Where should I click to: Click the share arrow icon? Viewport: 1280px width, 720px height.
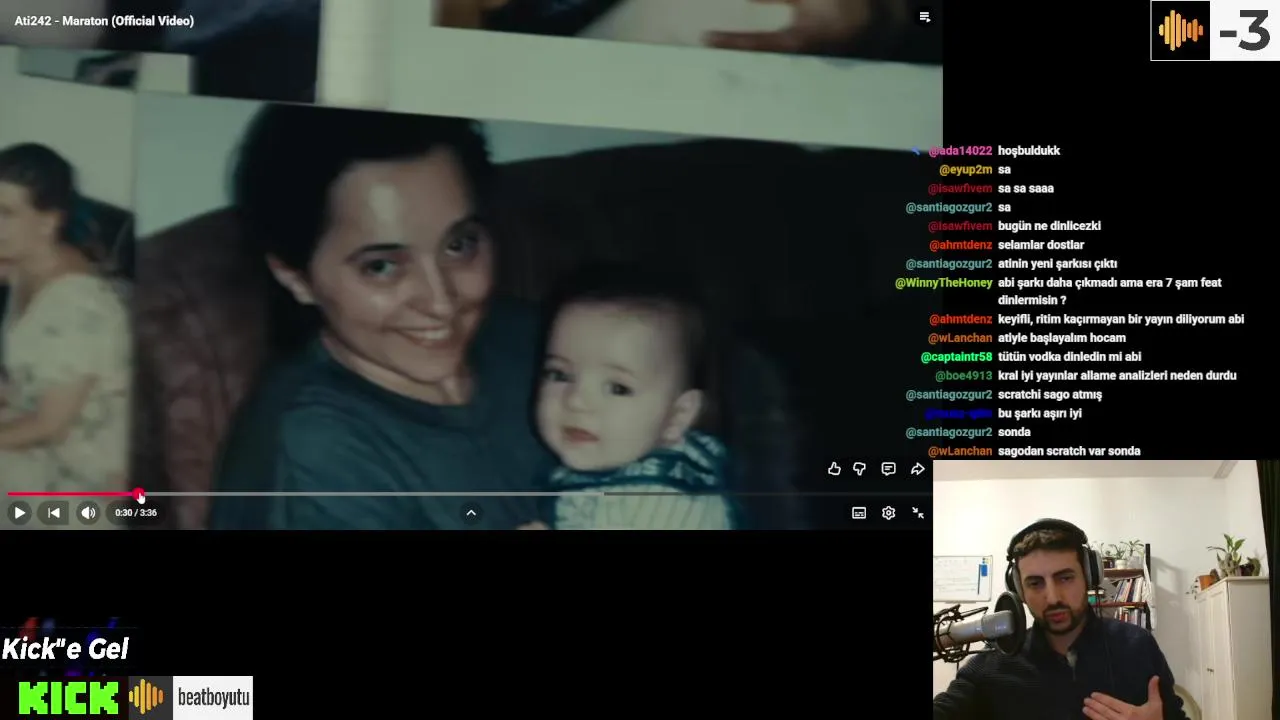(917, 469)
